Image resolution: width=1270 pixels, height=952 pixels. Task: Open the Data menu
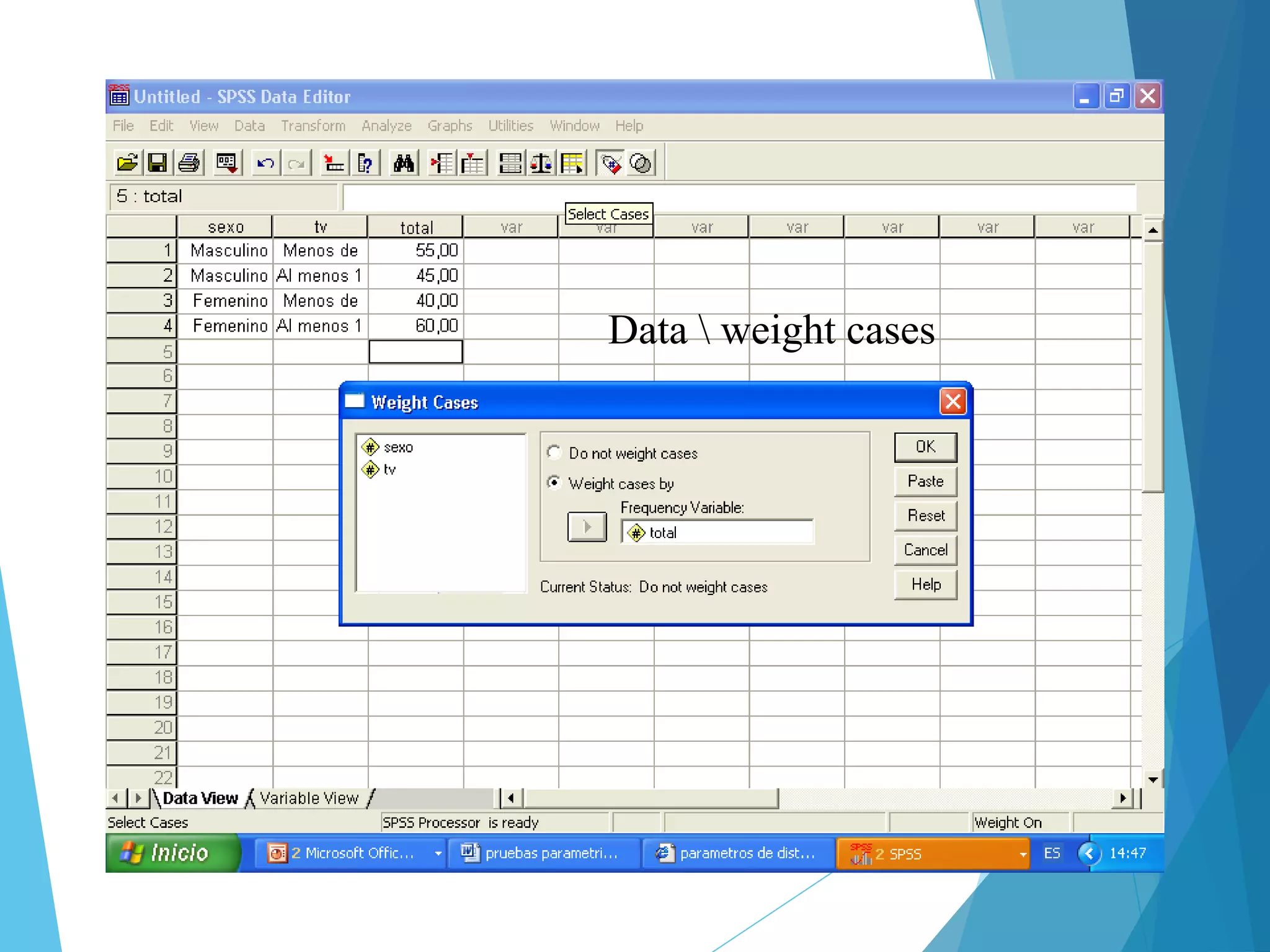249,126
